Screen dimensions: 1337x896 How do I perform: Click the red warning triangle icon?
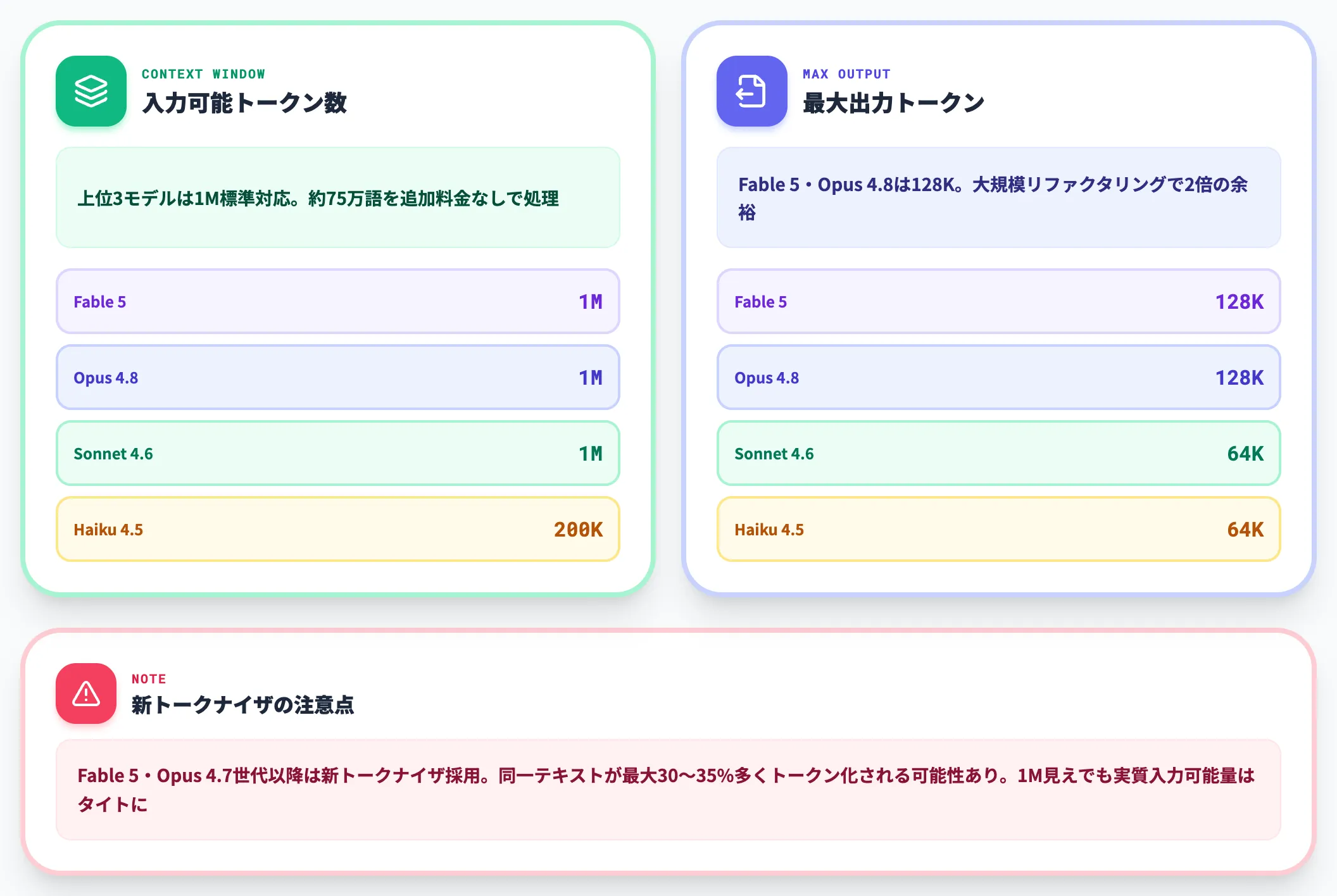(86, 694)
